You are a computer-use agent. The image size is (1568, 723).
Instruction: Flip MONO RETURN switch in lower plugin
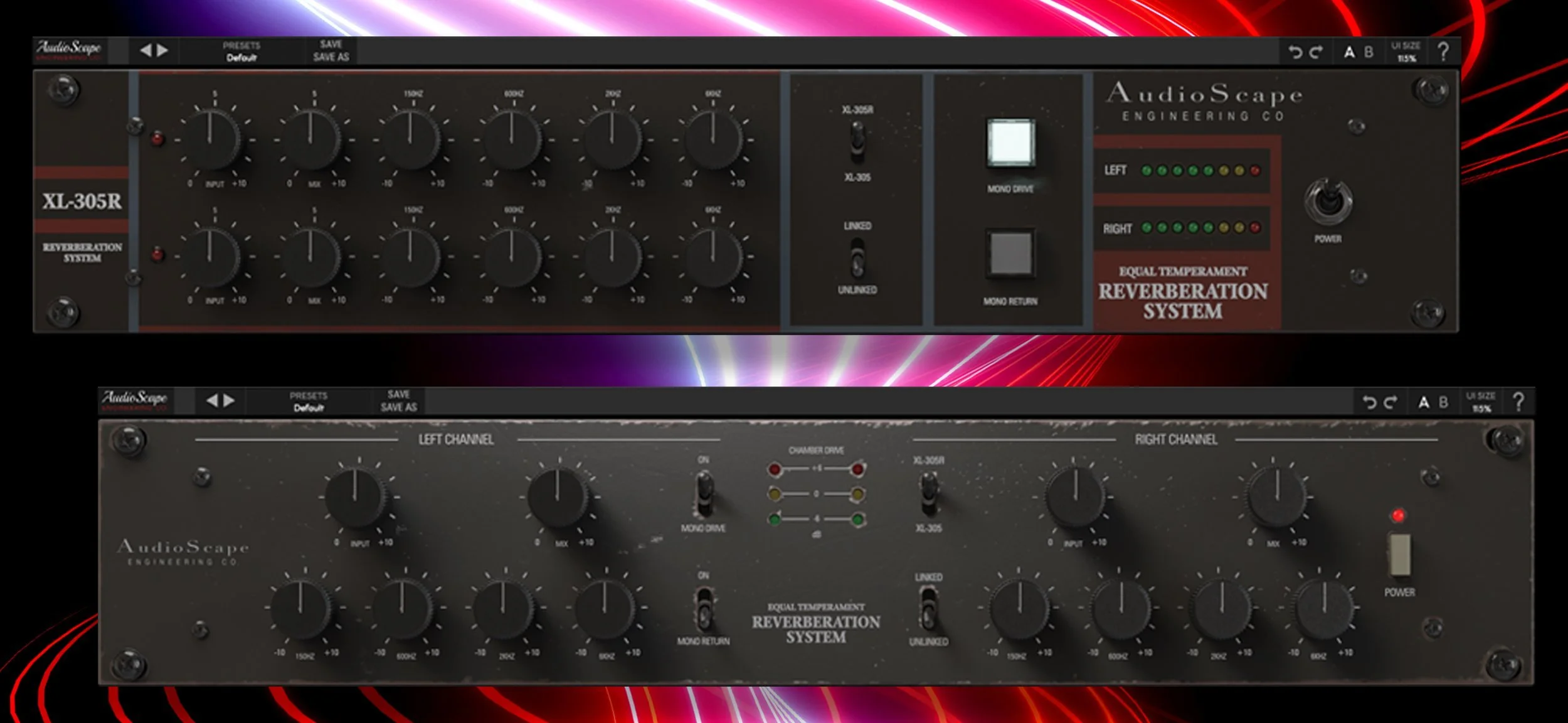[x=704, y=609]
